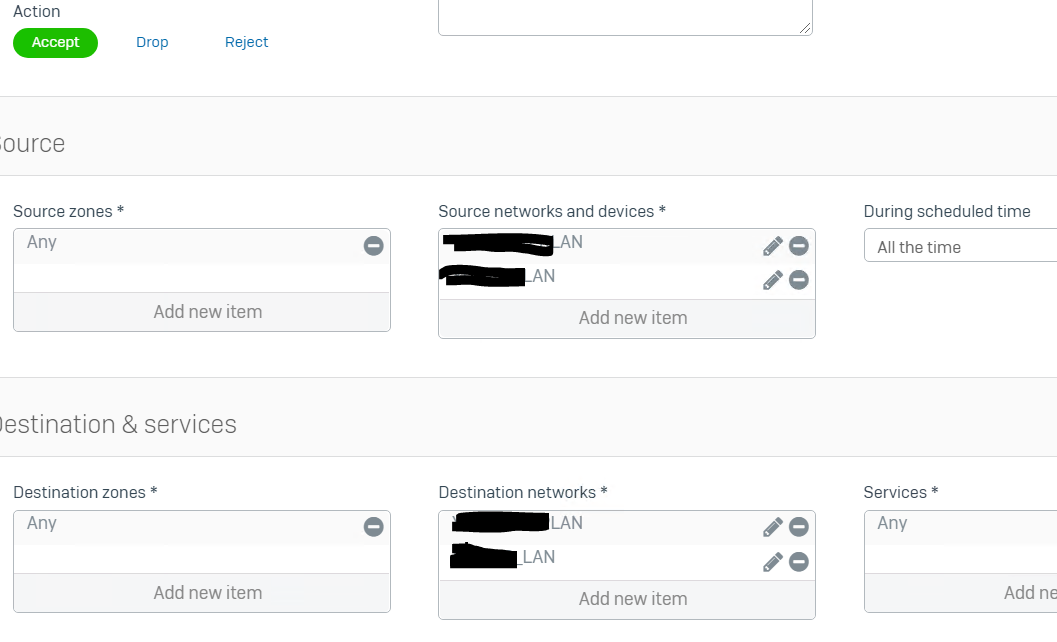
Task: Remove Any from Destination zones
Action: 373,527
